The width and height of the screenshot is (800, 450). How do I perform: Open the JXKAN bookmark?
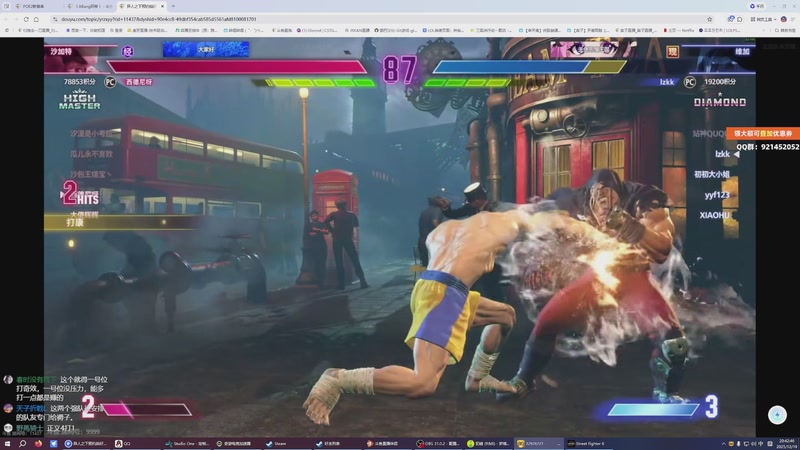pos(357,31)
